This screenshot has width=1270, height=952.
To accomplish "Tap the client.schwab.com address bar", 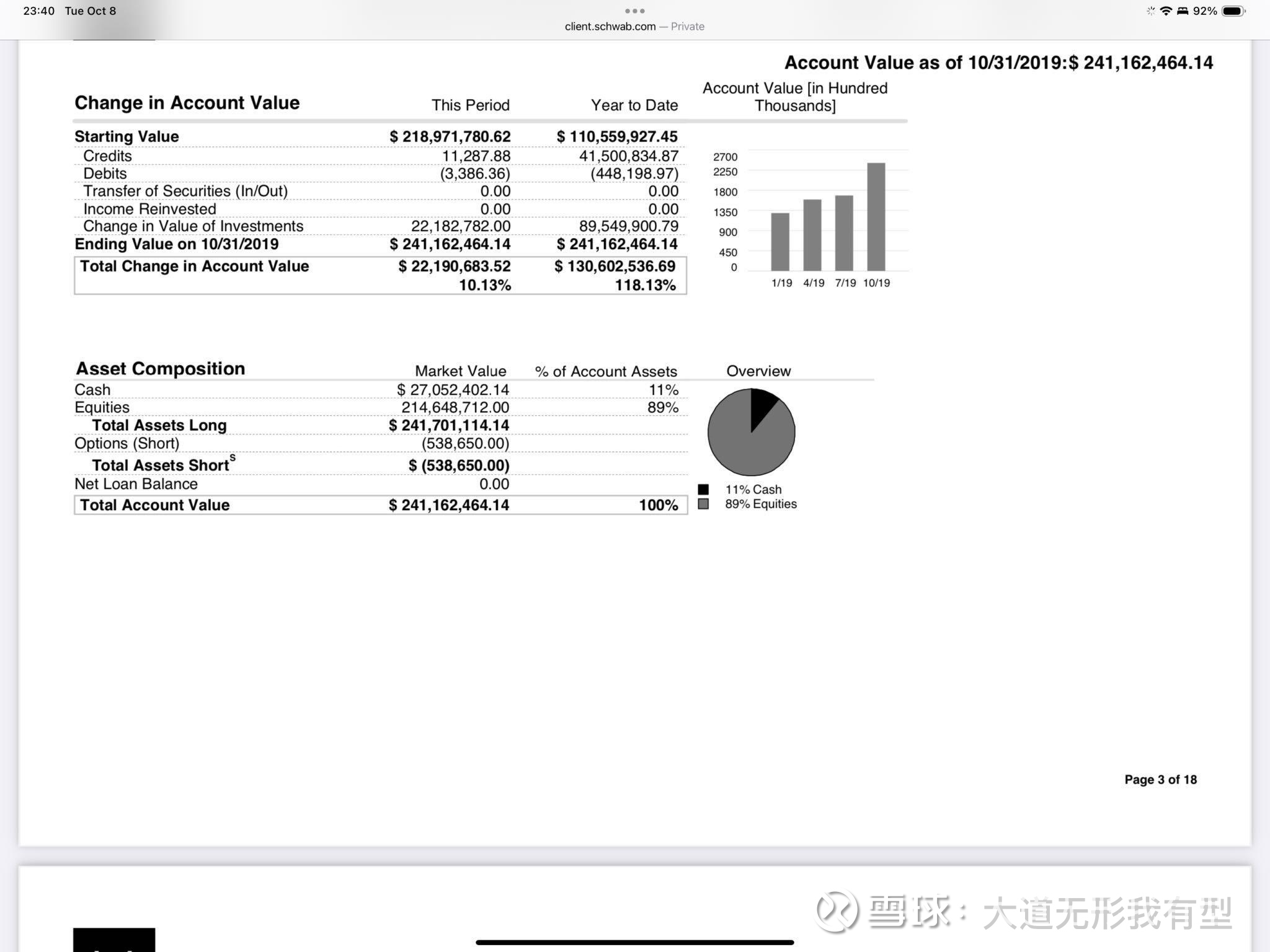I will point(634,26).
